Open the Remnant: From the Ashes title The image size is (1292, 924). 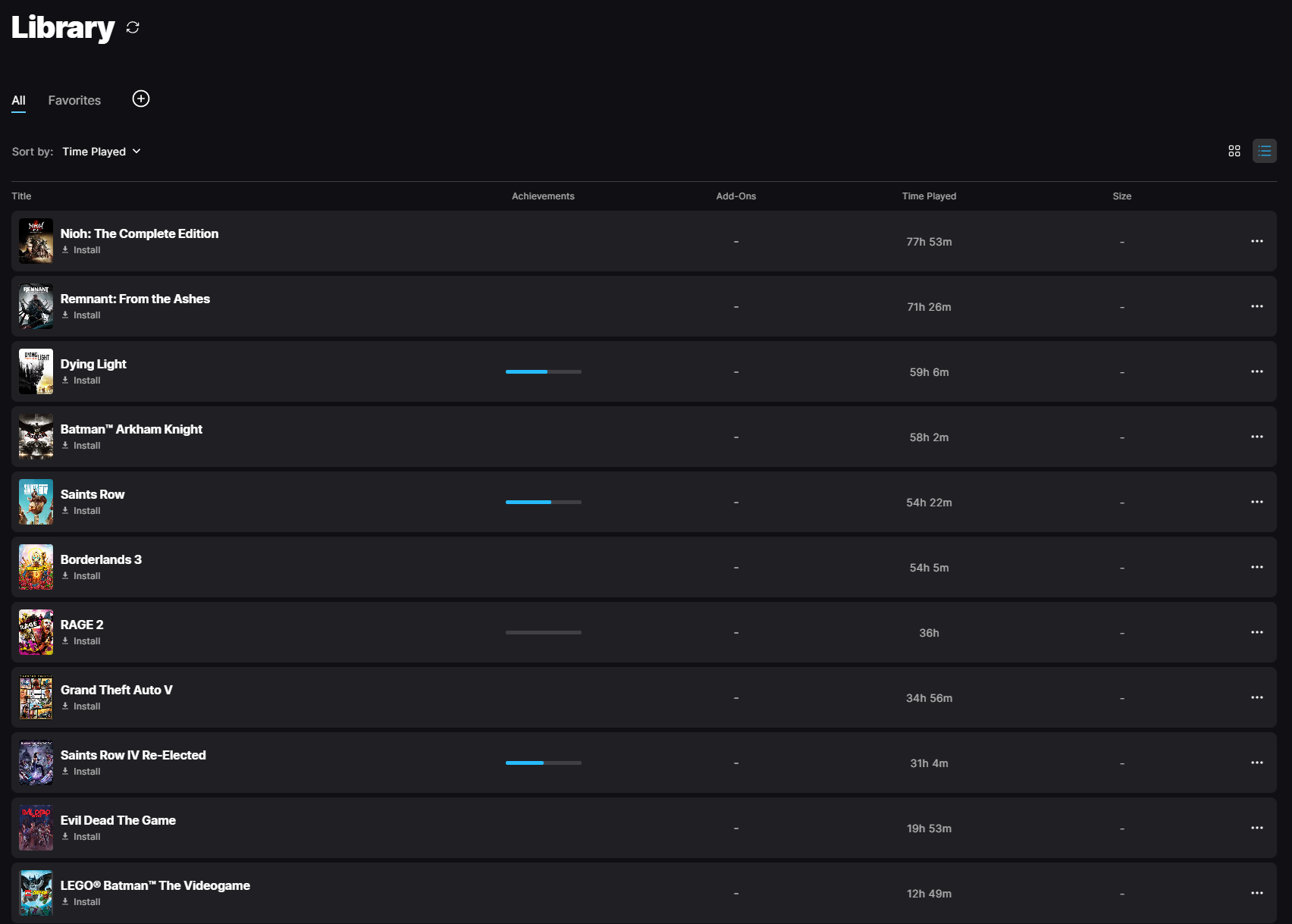click(x=135, y=299)
